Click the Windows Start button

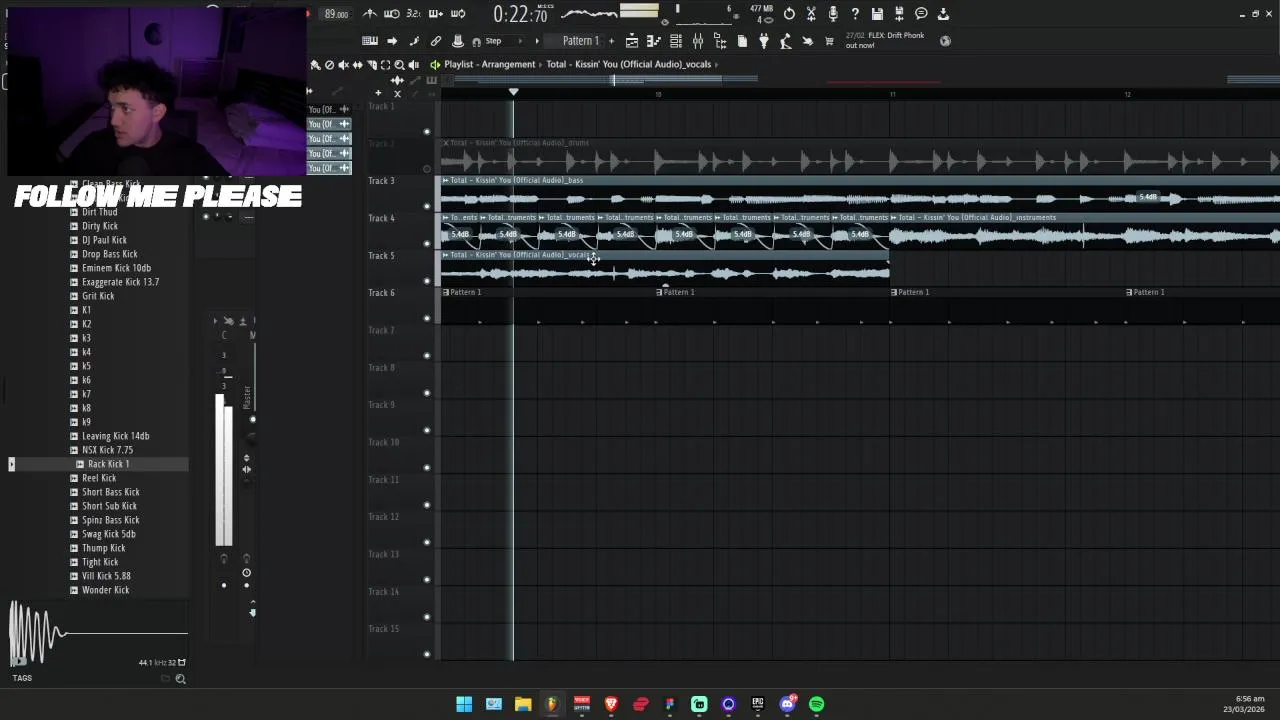464,704
